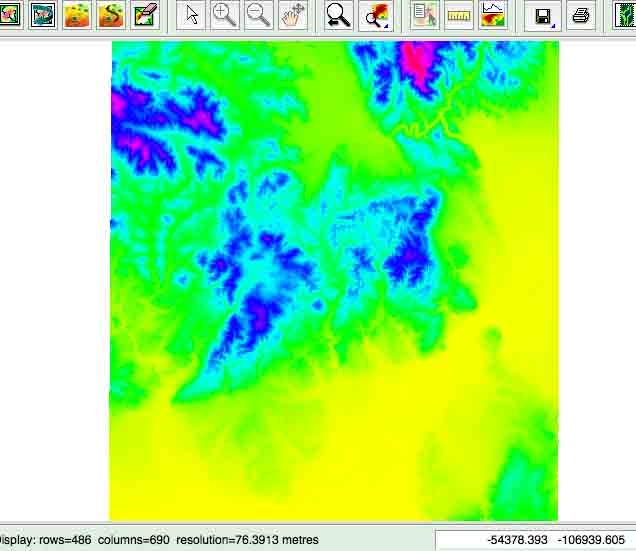Click the 'rows=486' status bar text

coord(65,540)
